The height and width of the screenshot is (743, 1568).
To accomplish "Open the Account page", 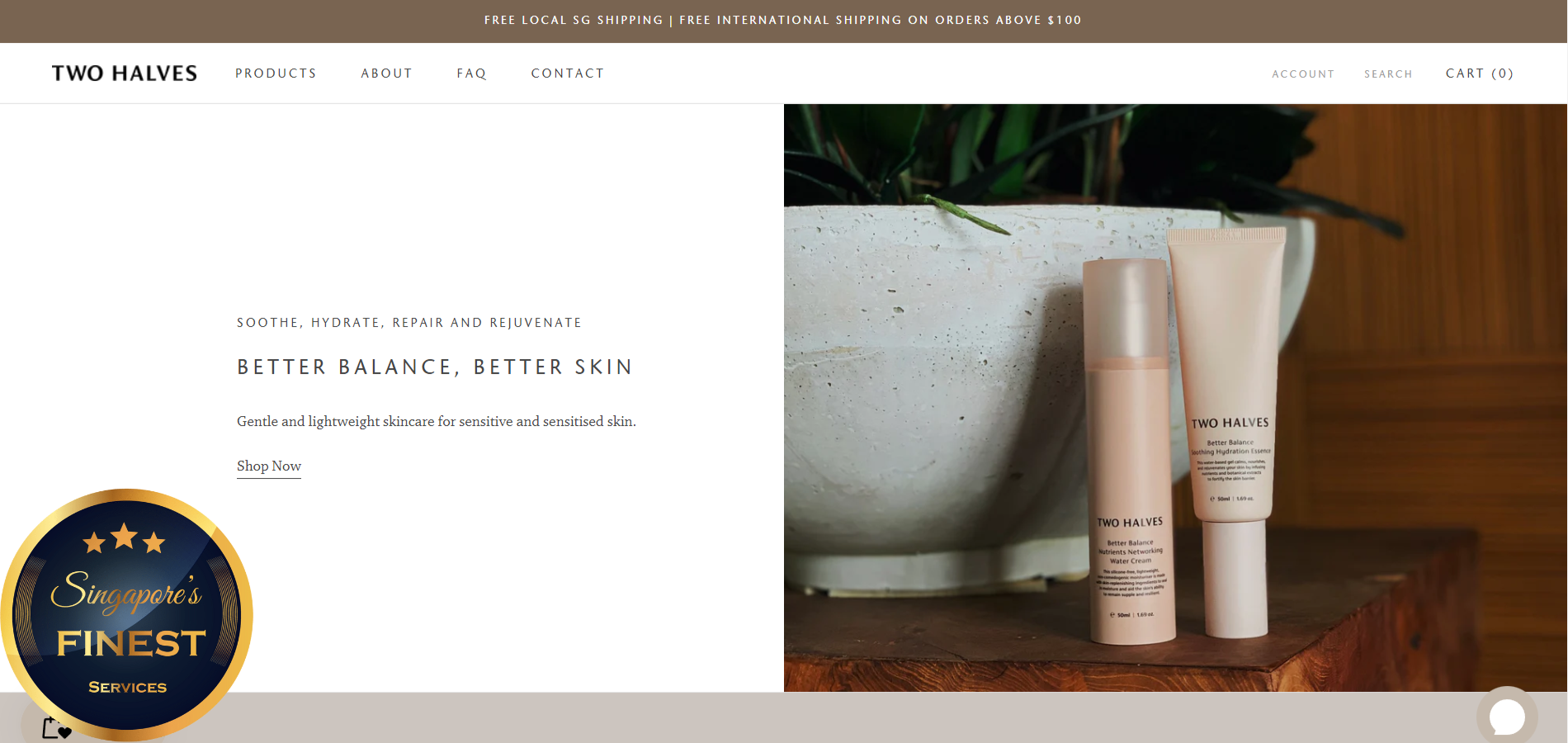I will [1303, 74].
